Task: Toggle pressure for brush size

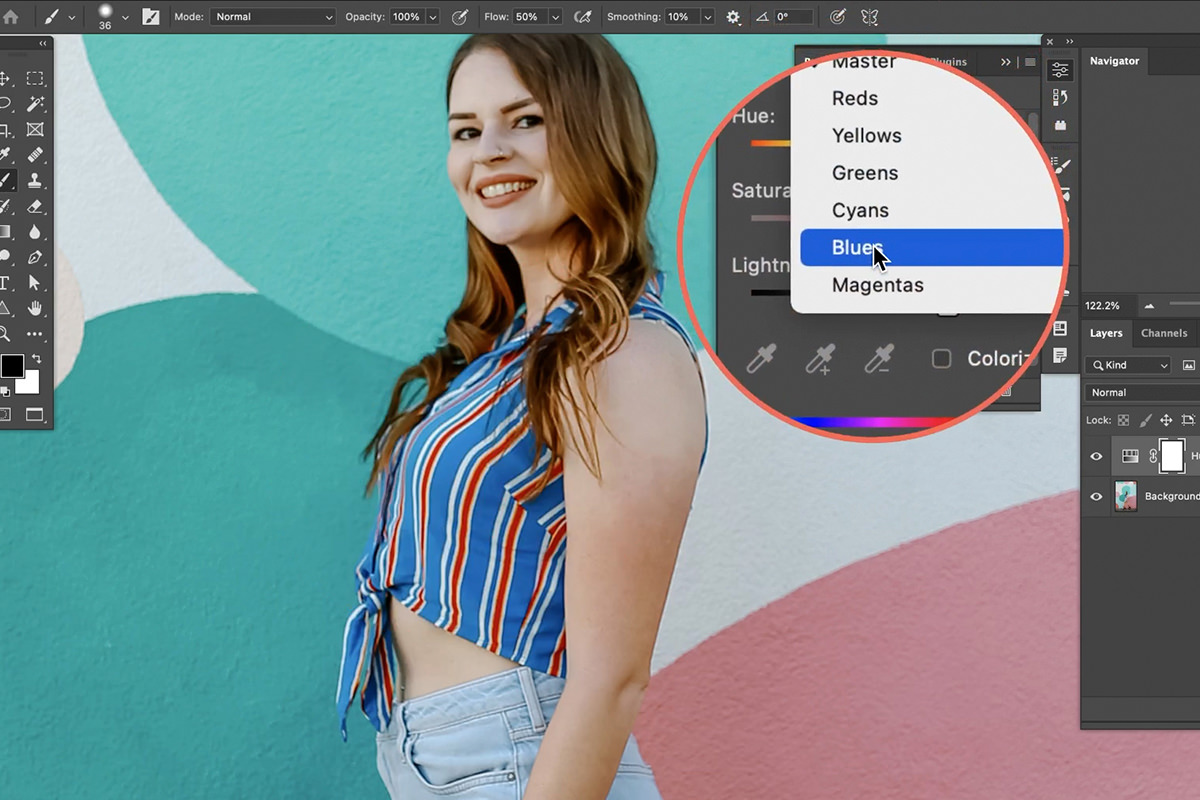Action: [838, 17]
